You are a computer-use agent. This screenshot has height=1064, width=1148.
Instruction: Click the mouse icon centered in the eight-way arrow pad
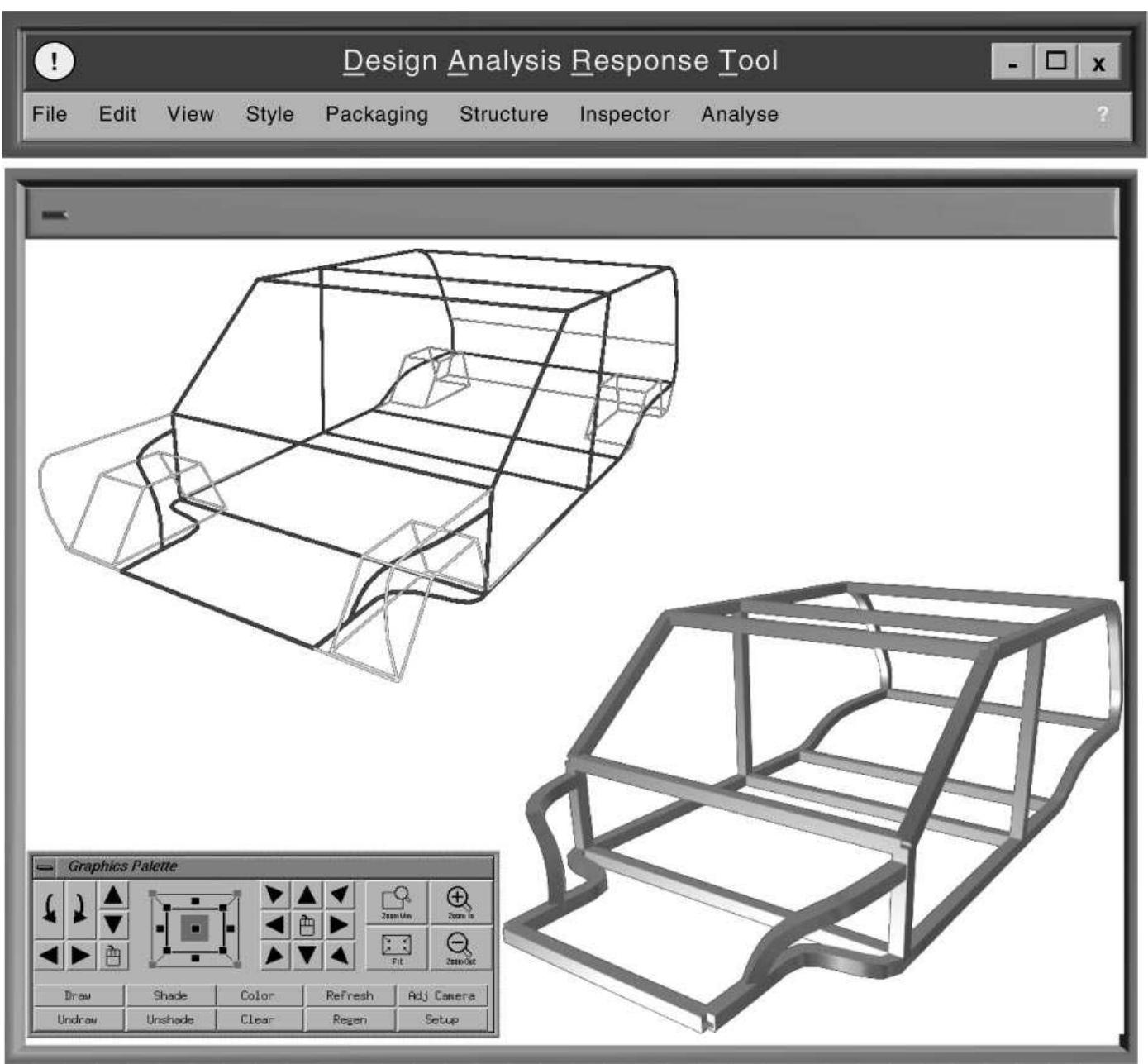(307, 925)
